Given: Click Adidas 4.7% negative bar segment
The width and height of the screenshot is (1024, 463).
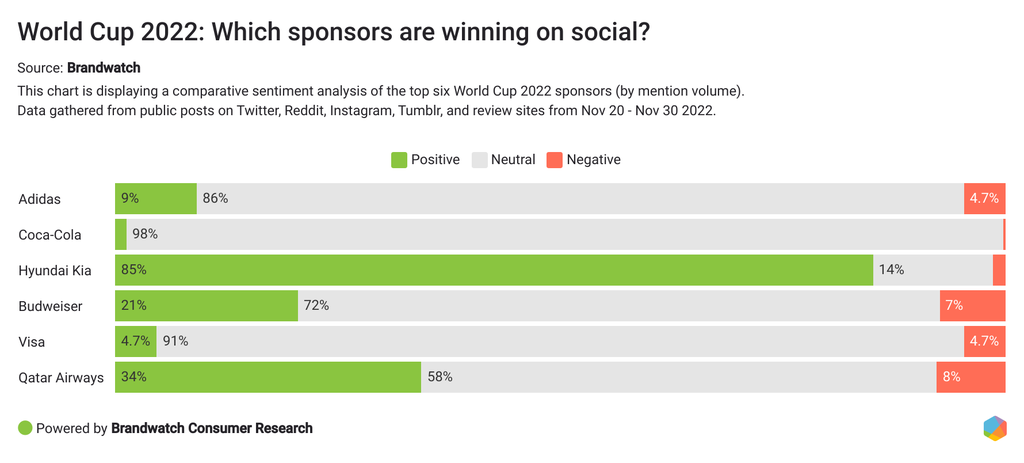Looking at the screenshot, I should (x=984, y=199).
